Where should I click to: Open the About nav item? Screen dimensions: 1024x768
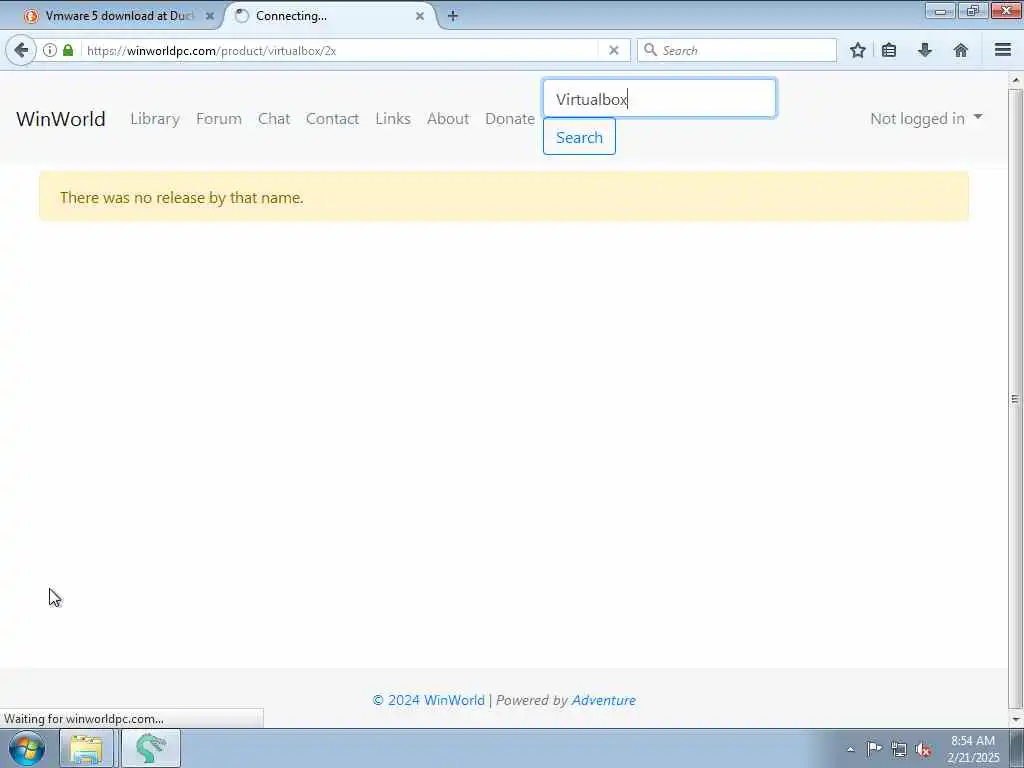[x=448, y=119]
